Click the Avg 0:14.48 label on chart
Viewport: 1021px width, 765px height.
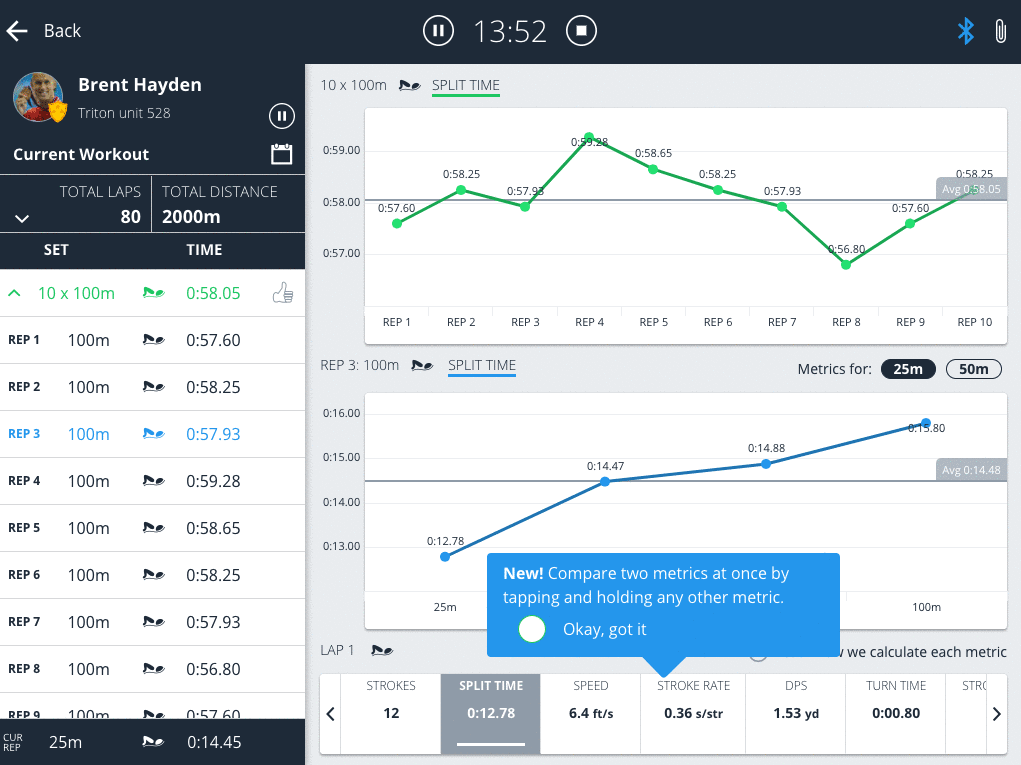(x=972, y=470)
